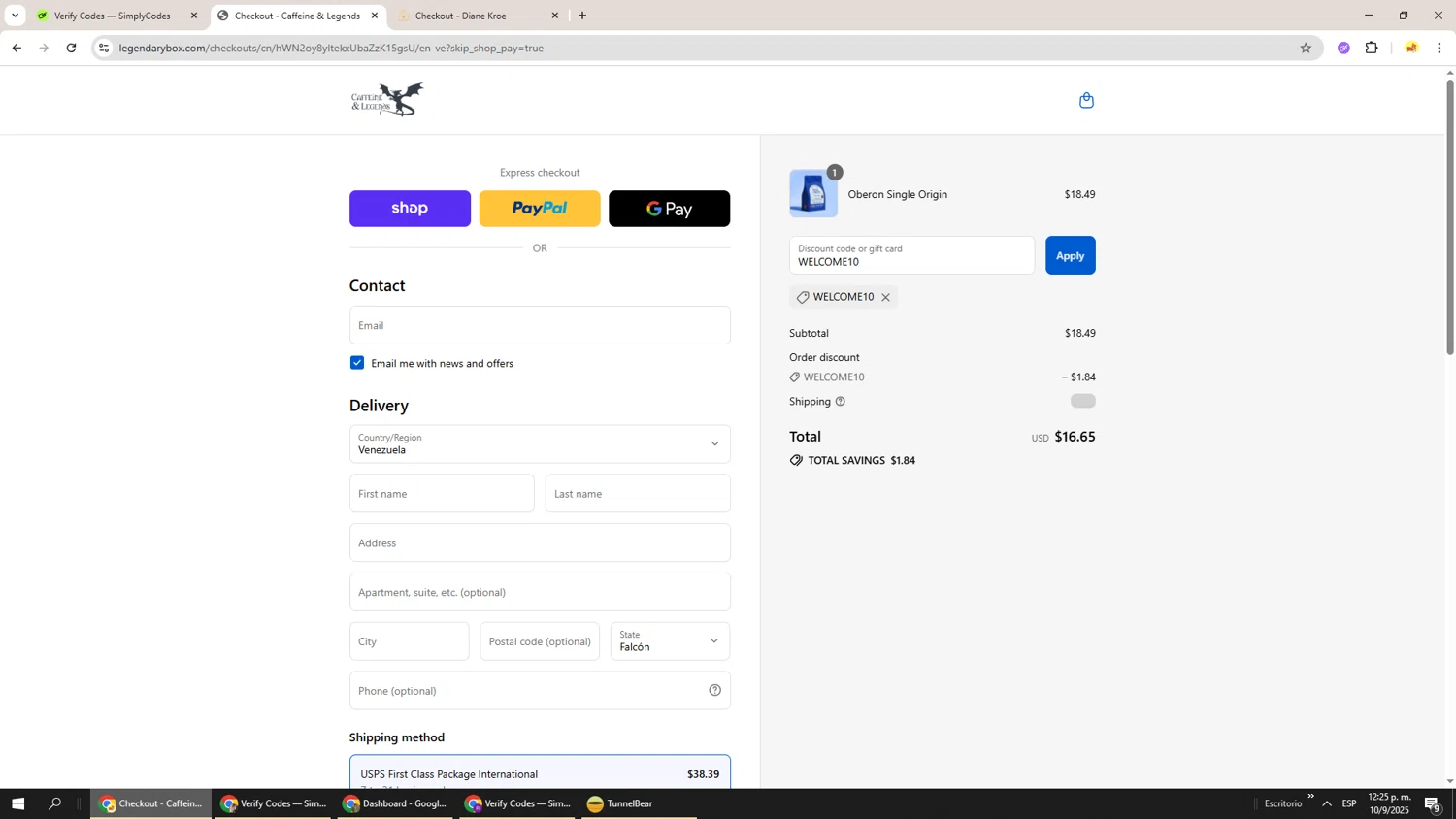
Task: Open Dashboard - Google Chrome taskbar window
Action: coord(396,803)
